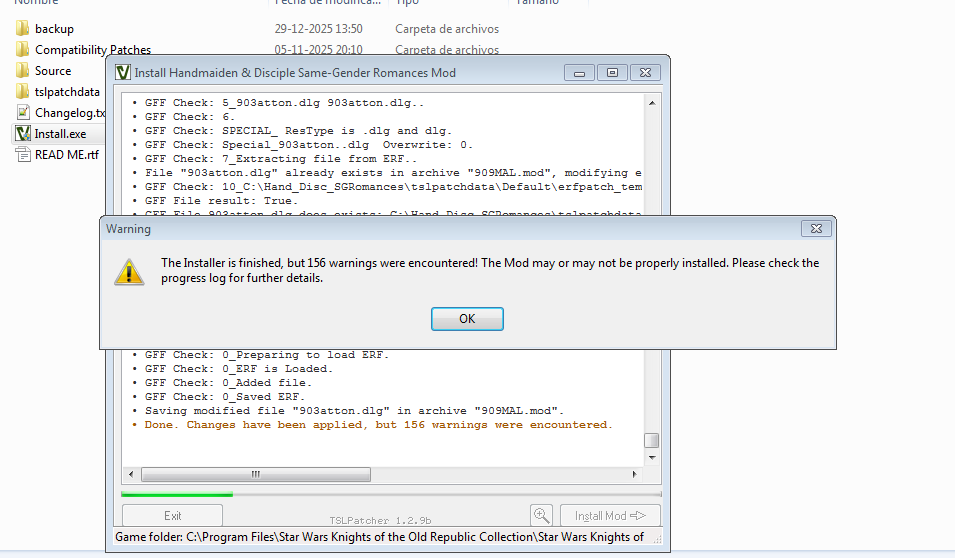The height and width of the screenshot is (558, 955).
Task: Click the yellow warning triangle icon
Action: pos(129,271)
